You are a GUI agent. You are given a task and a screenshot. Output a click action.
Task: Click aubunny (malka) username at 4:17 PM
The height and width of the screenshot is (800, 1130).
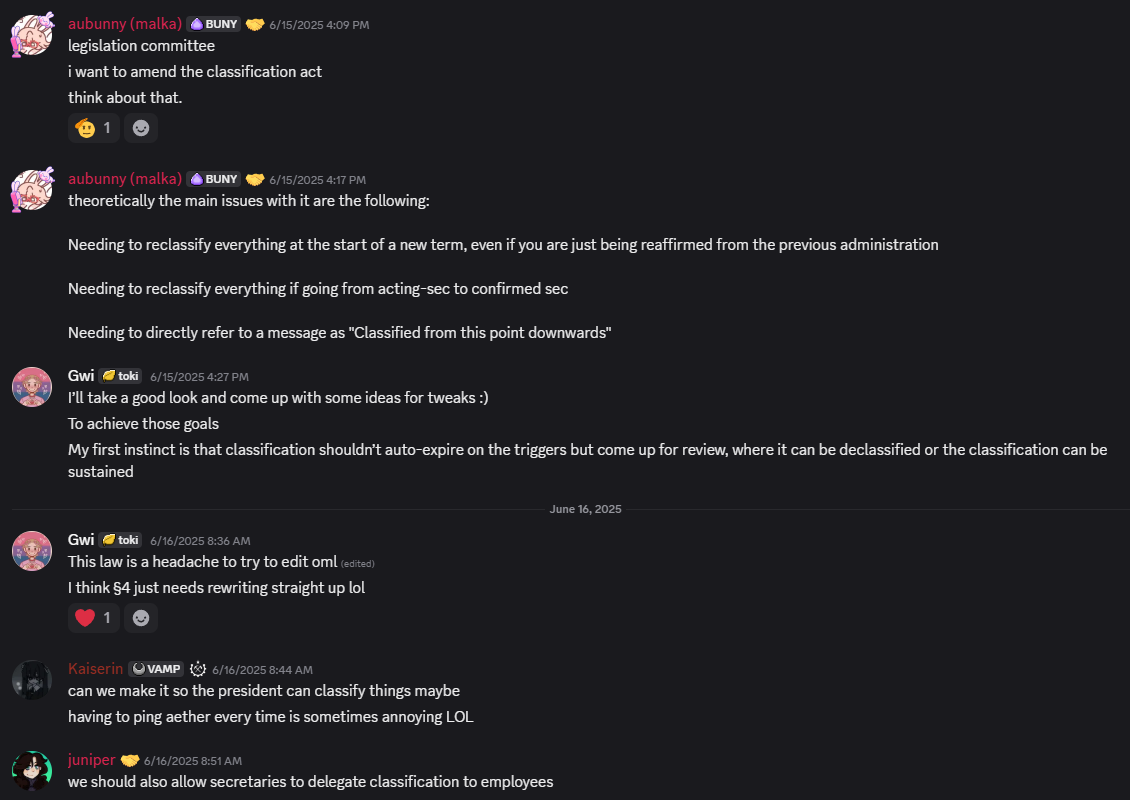[124, 179]
